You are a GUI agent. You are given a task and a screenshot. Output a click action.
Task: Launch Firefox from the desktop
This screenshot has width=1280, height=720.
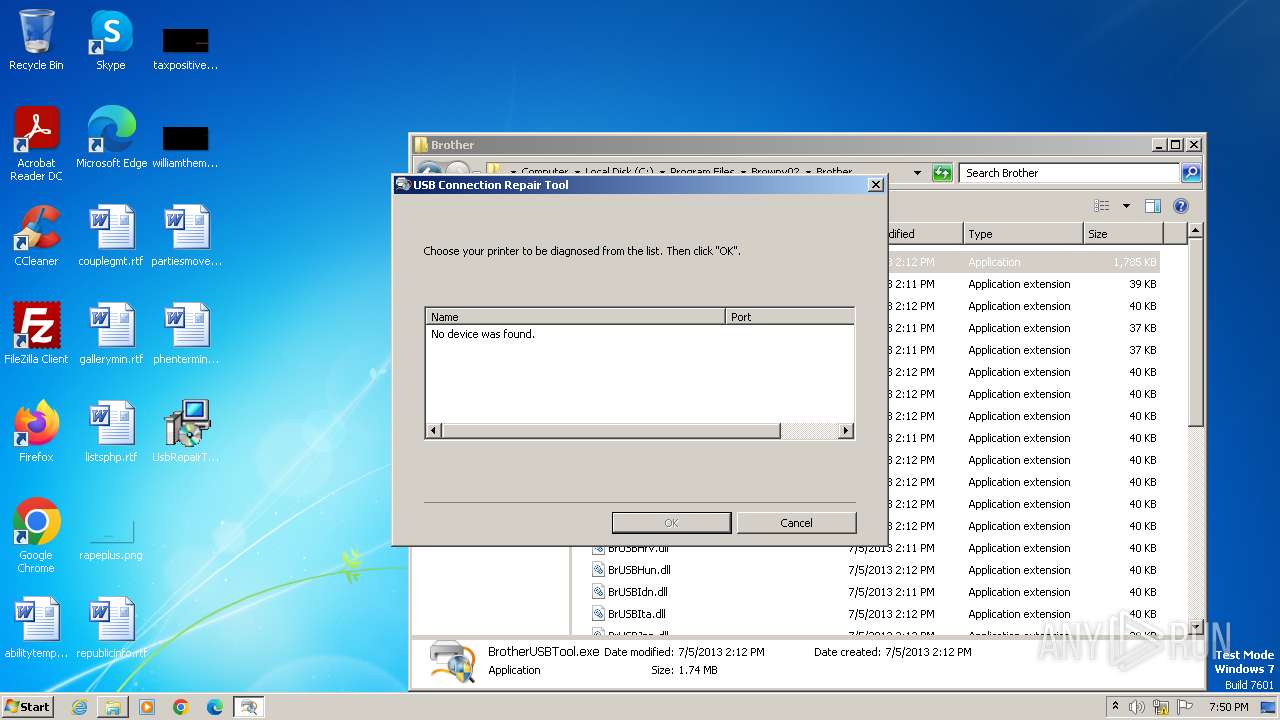click(x=36, y=432)
